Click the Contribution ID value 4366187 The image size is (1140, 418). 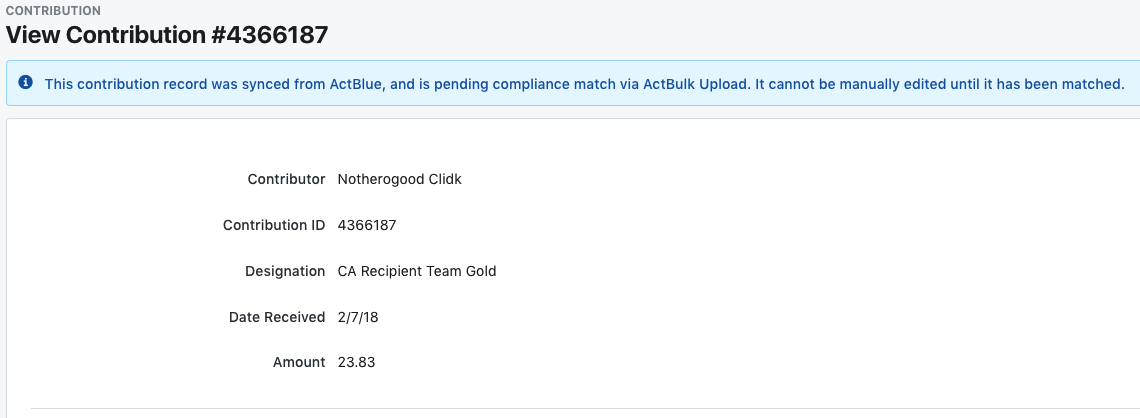(367, 225)
